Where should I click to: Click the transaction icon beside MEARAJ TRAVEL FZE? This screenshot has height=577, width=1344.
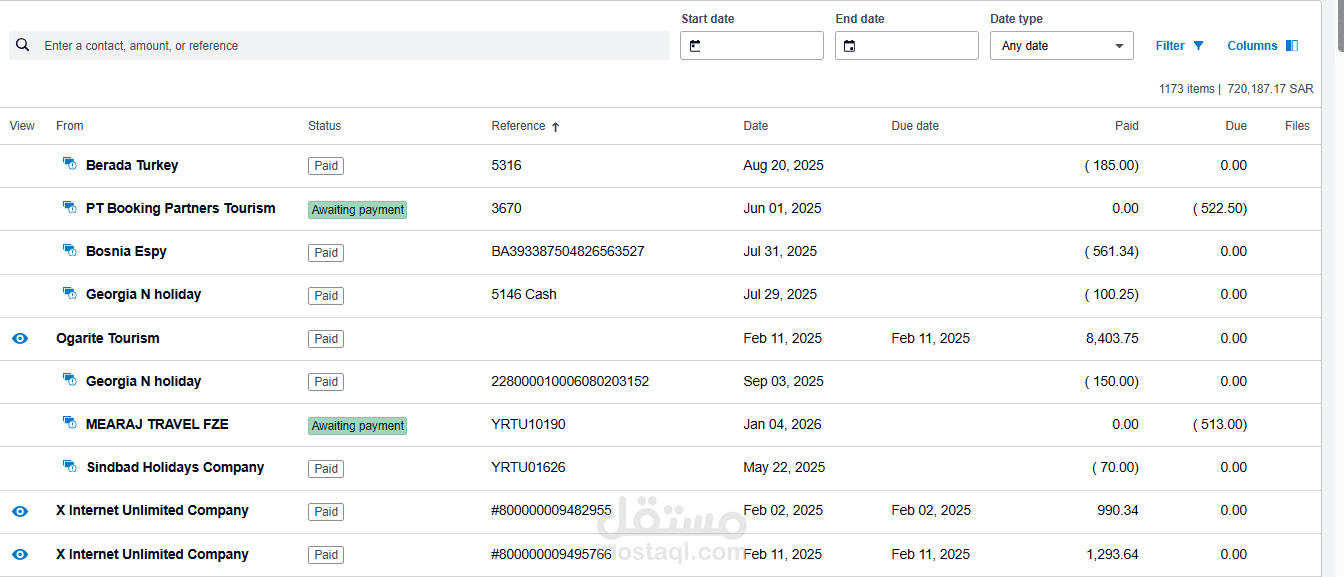(70, 424)
